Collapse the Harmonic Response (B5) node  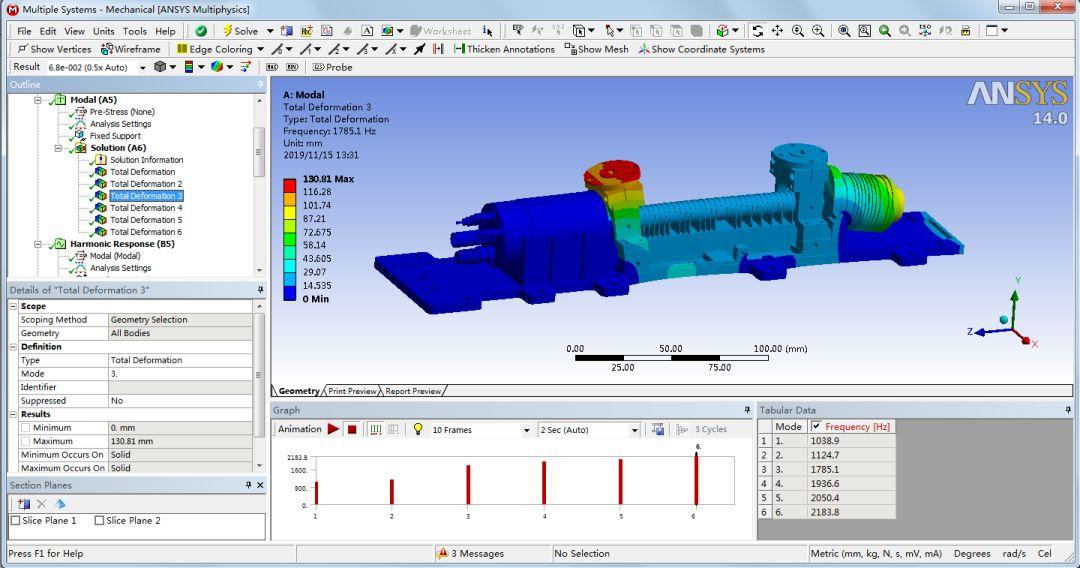(x=39, y=244)
